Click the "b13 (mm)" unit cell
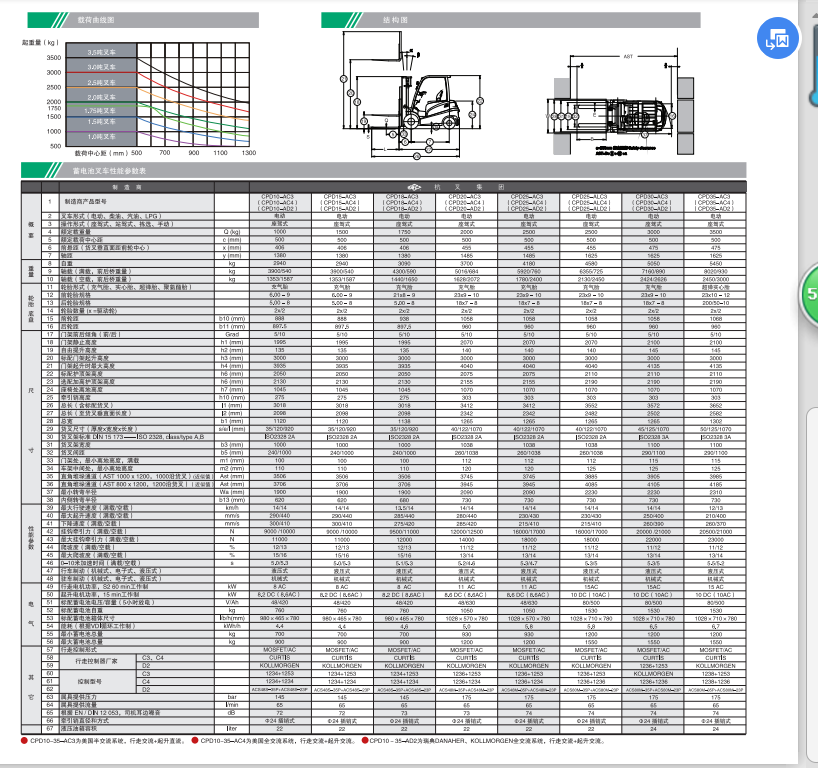Image resolution: width=818 pixels, height=768 pixels. tap(232, 500)
